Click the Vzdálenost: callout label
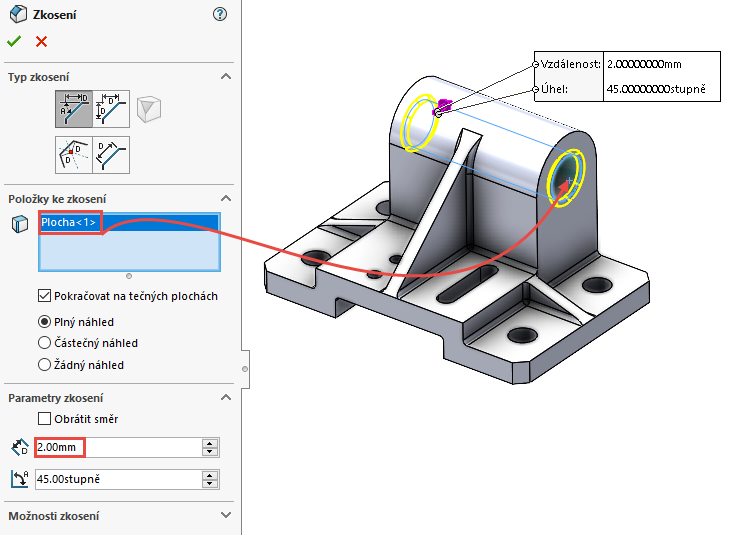 pos(570,64)
